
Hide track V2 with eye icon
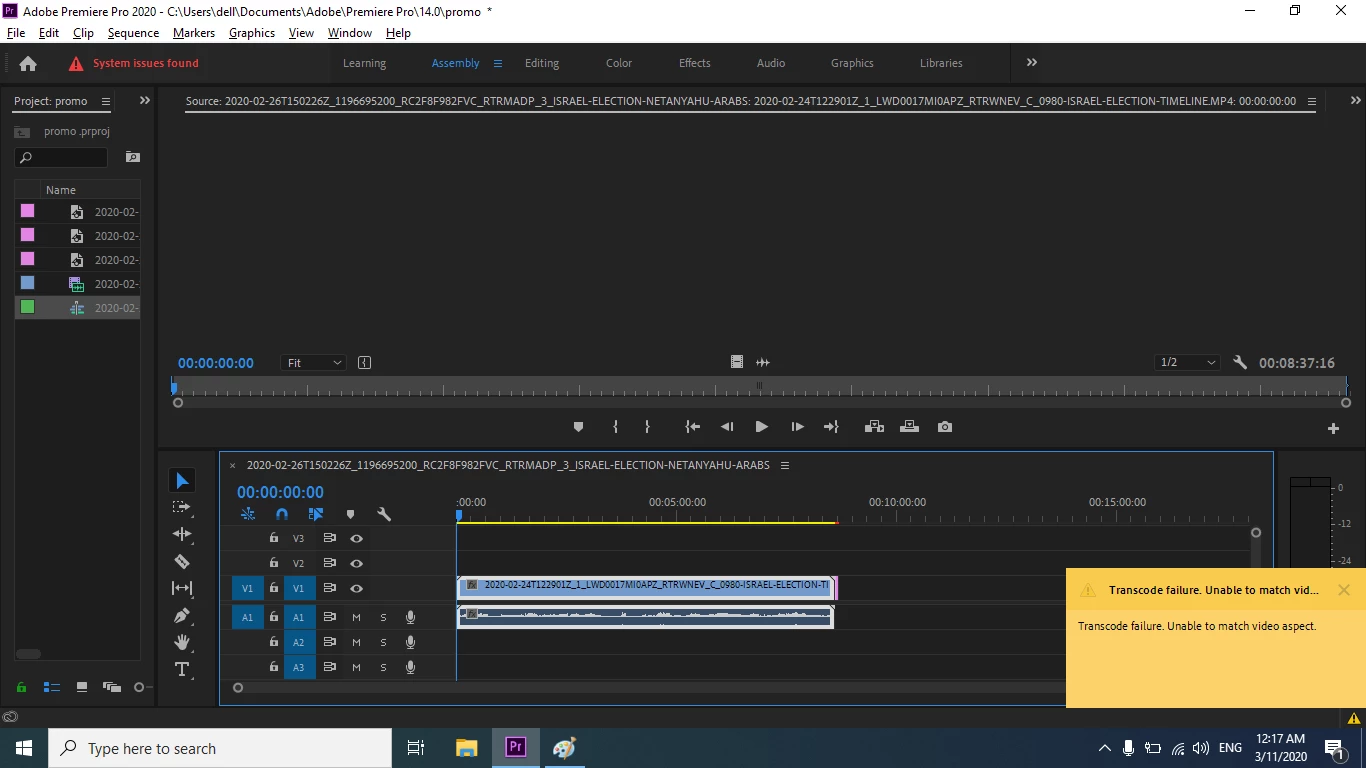tap(356, 563)
